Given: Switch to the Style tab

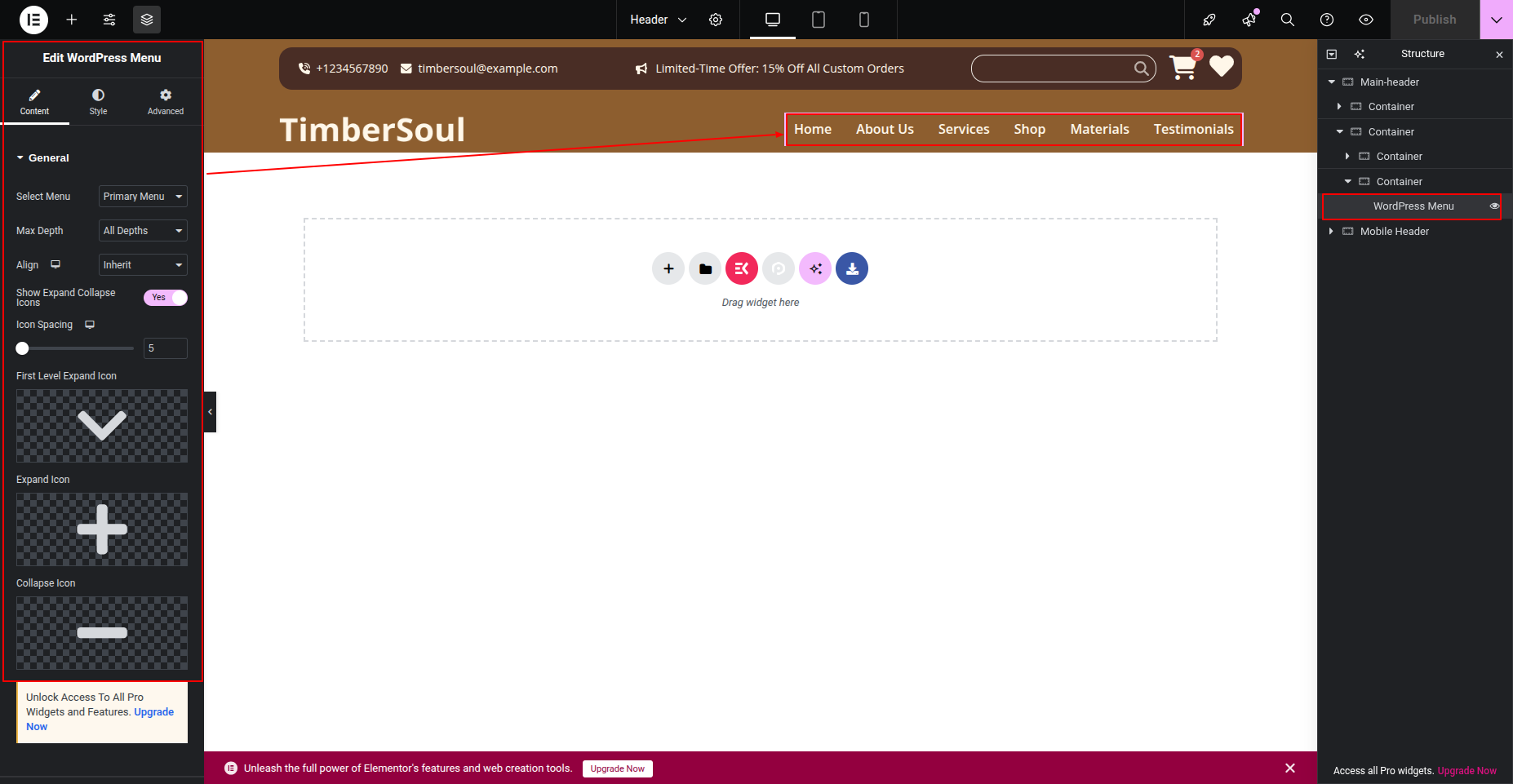Looking at the screenshot, I should point(98,102).
